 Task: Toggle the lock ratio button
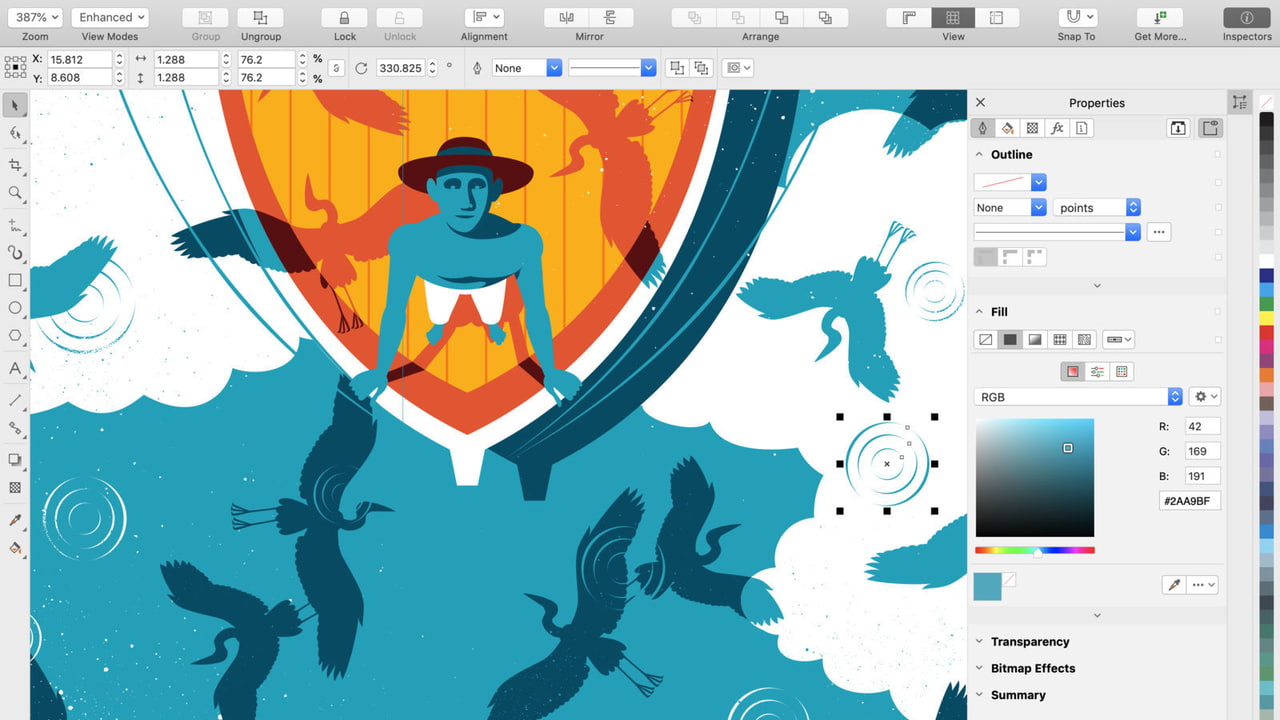[336, 68]
